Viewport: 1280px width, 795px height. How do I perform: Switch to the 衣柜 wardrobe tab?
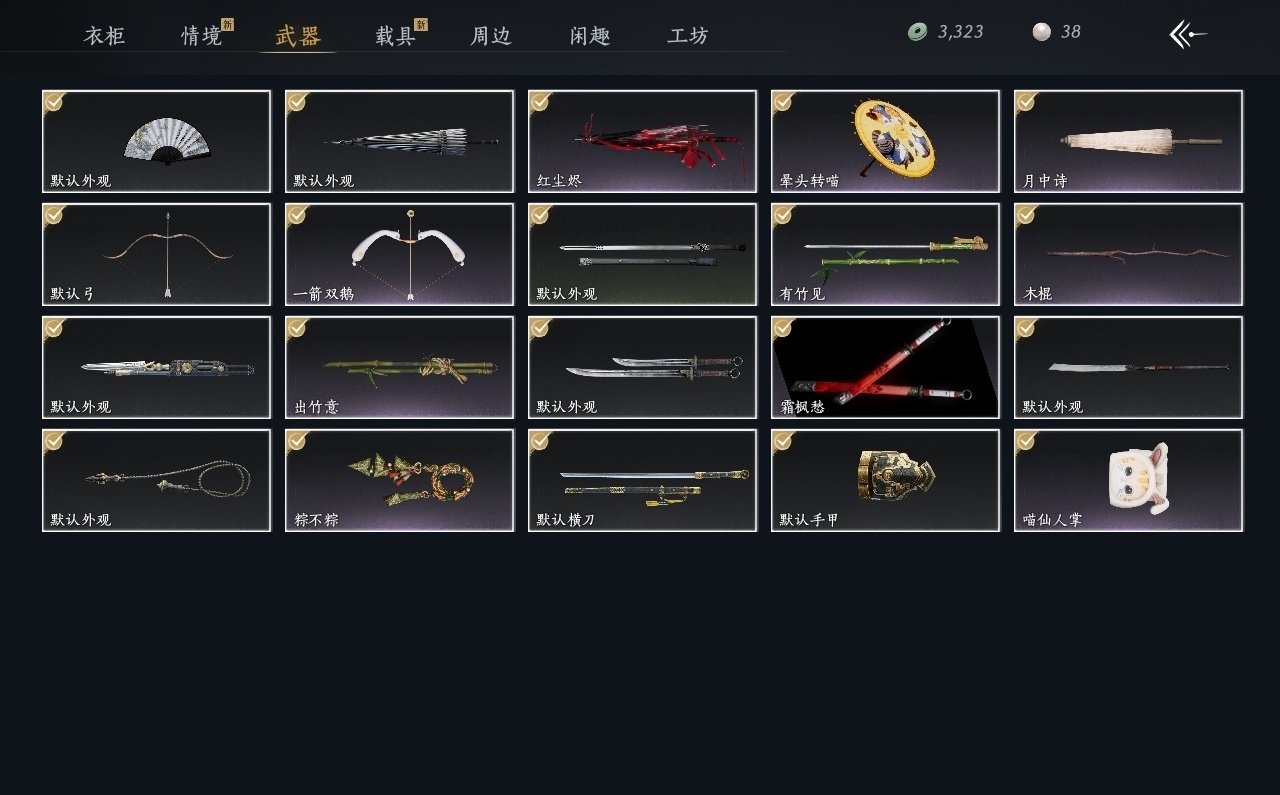click(x=105, y=36)
